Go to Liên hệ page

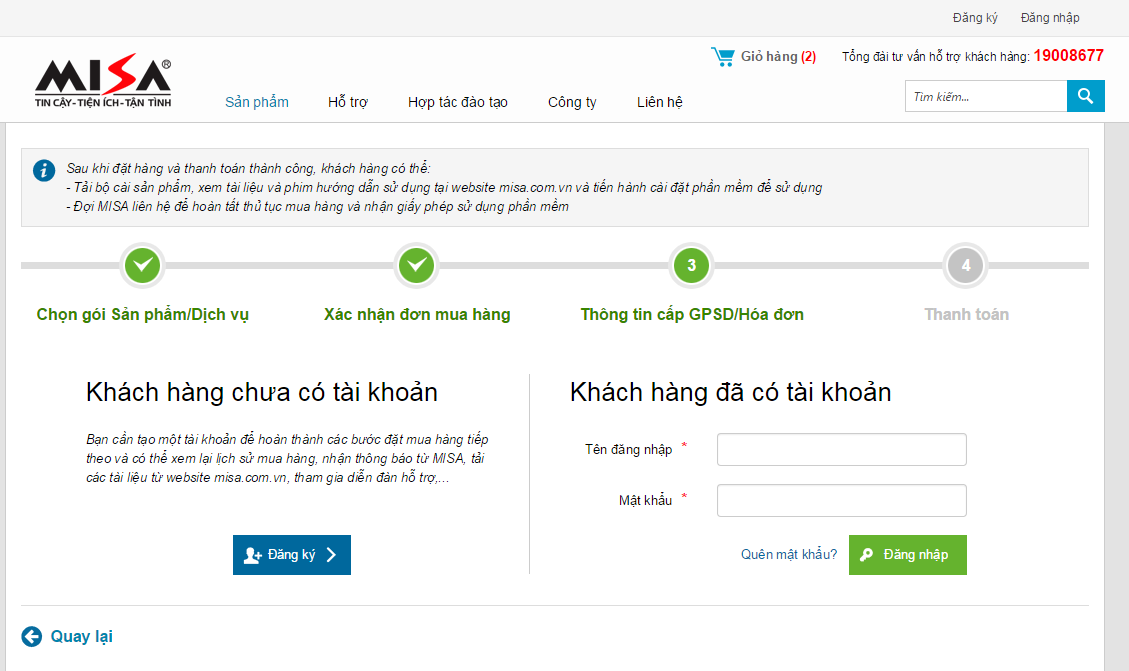(x=660, y=102)
